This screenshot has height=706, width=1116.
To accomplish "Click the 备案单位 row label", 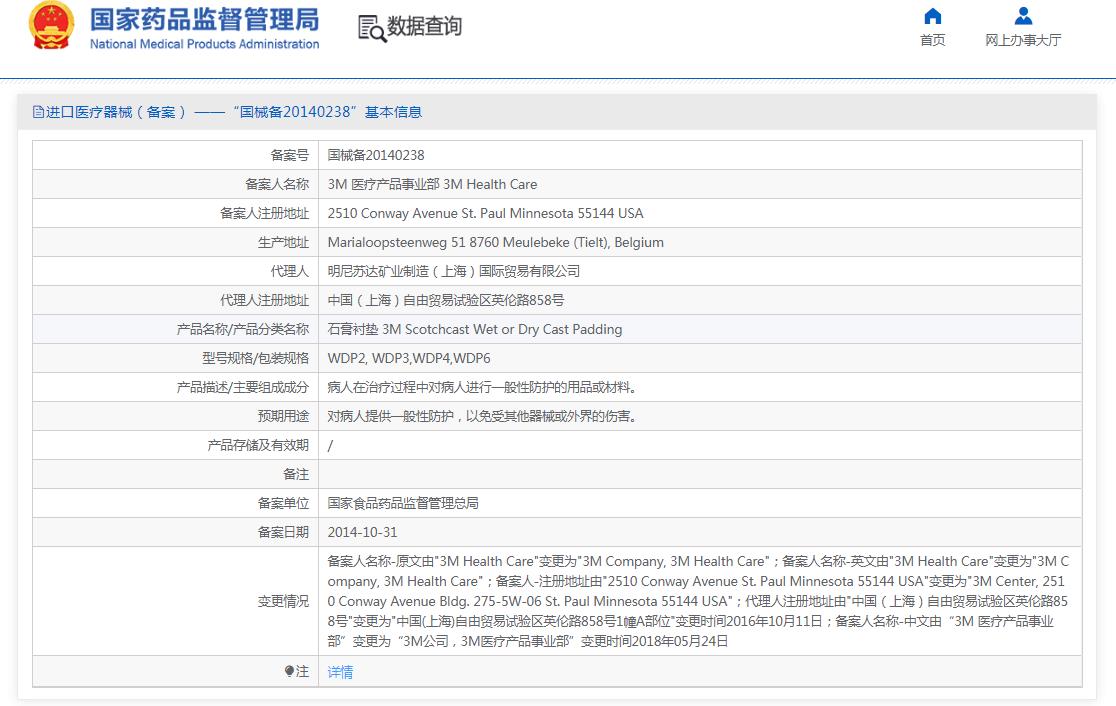I will [283, 504].
